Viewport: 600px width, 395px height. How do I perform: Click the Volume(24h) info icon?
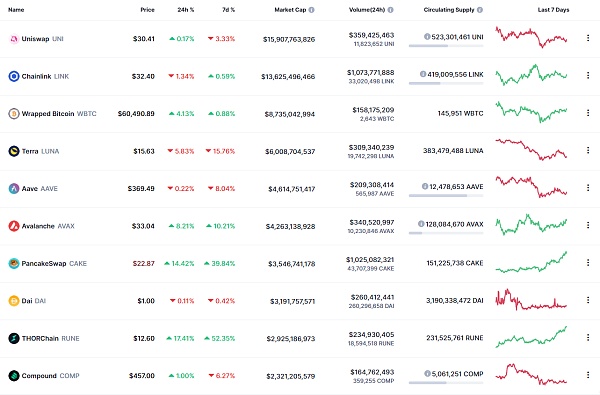(390, 10)
